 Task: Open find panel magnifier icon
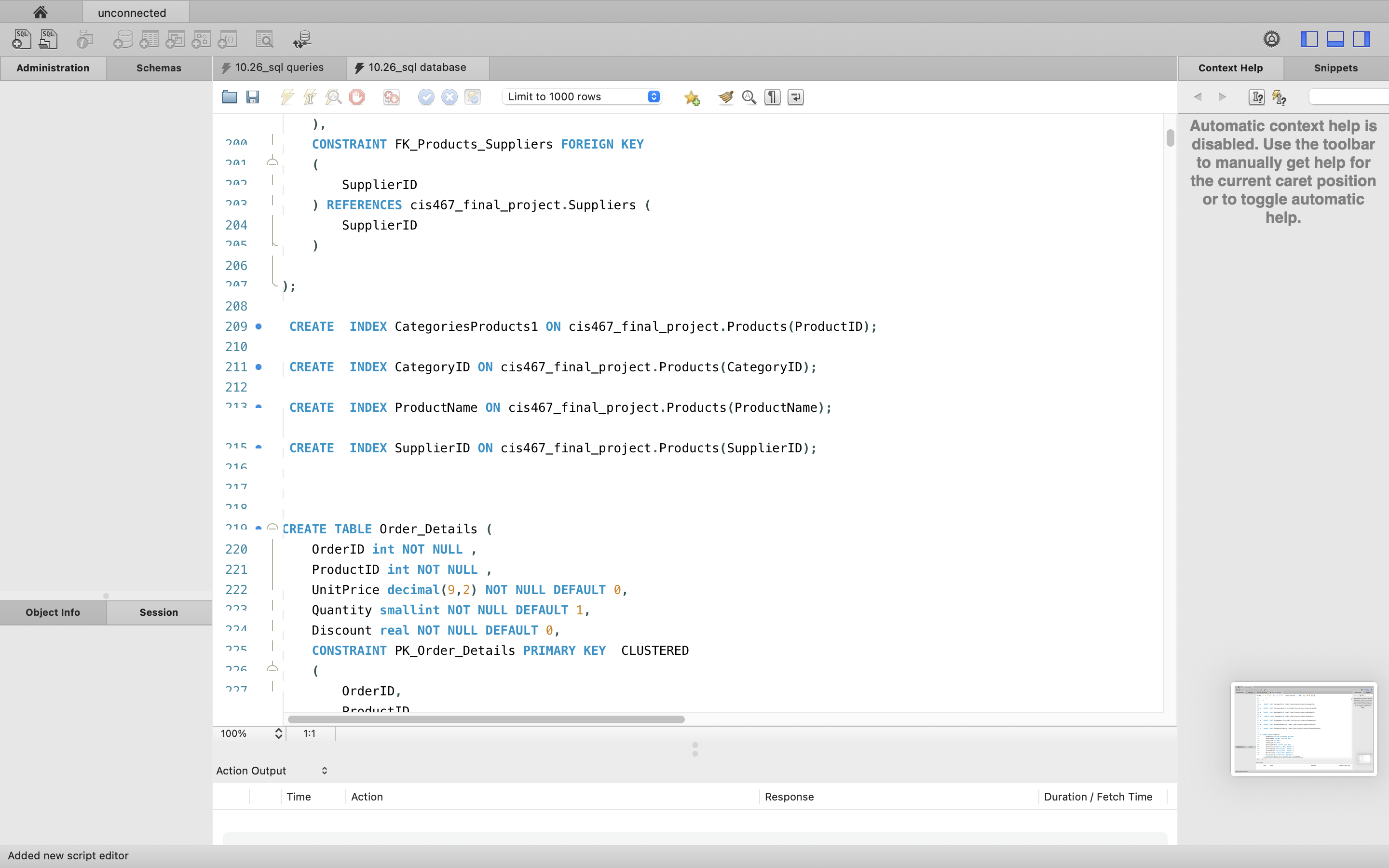[x=749, y=97]
